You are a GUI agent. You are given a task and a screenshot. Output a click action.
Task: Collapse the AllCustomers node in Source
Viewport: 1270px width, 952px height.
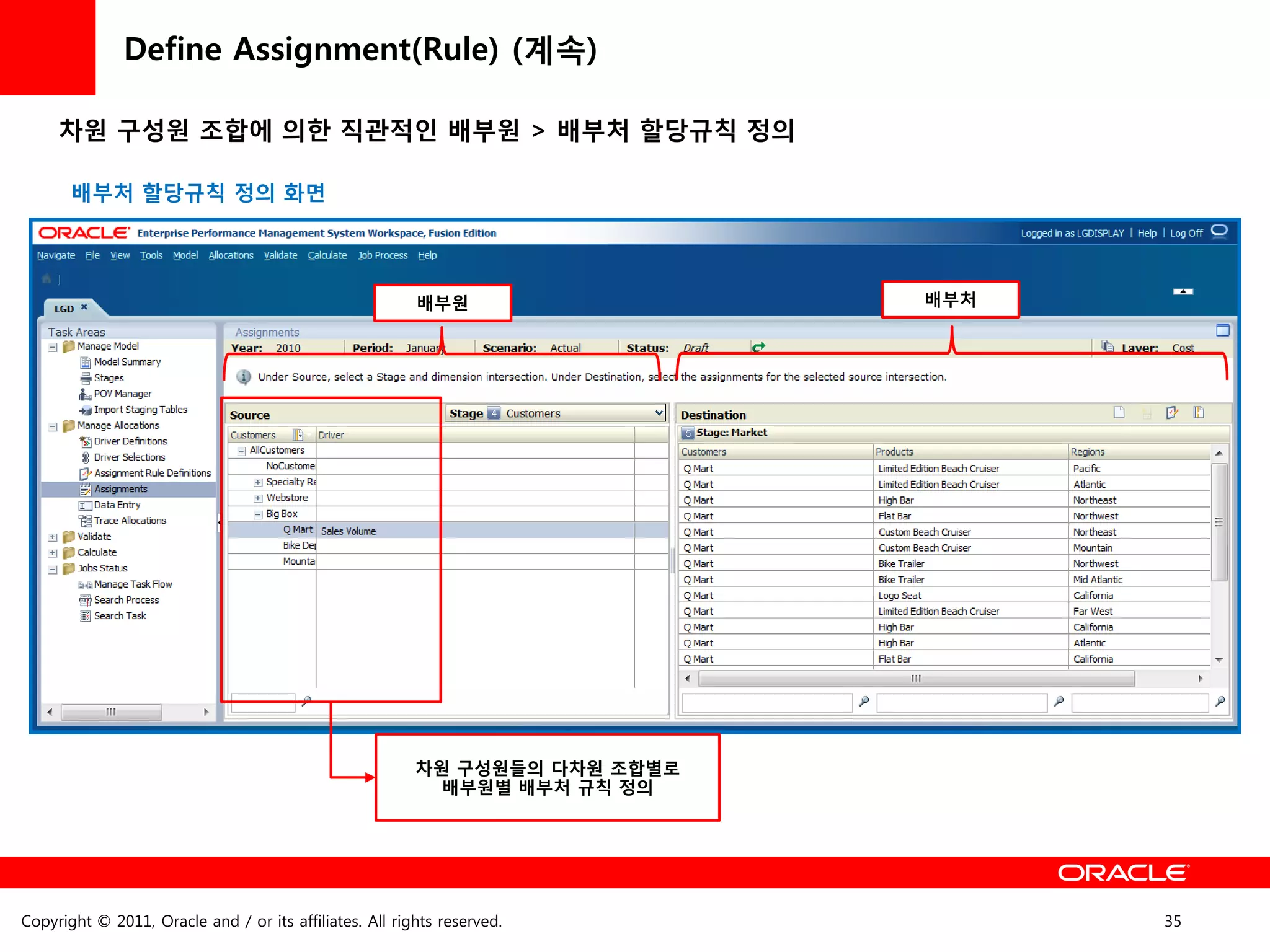click(x=241, y=451)
